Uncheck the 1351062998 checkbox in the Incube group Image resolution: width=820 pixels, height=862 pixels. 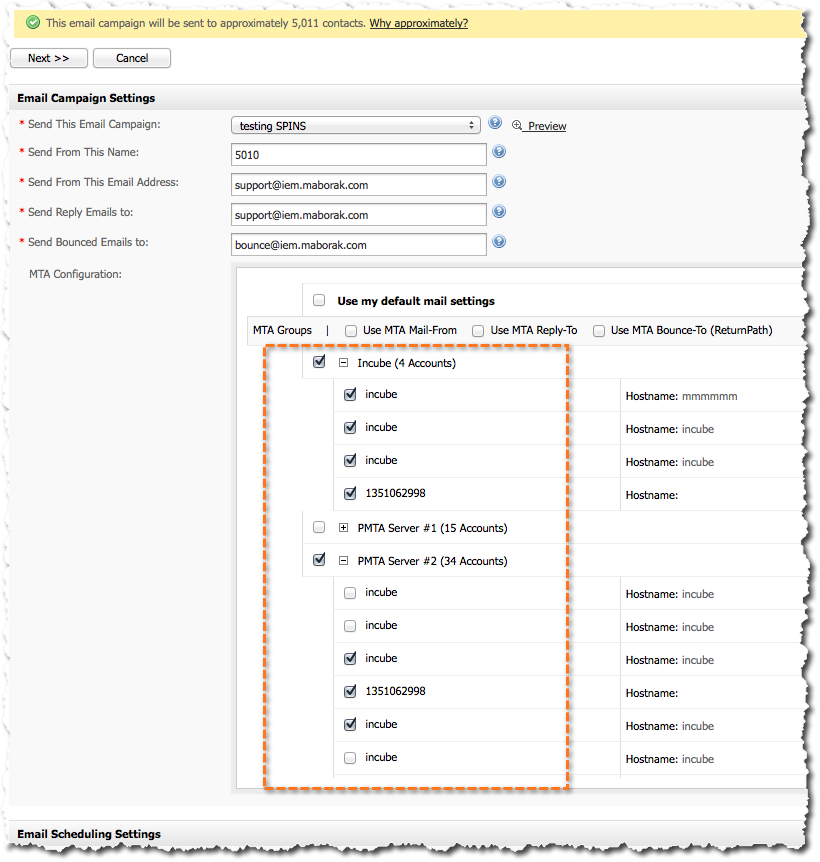tap(350, 493)
